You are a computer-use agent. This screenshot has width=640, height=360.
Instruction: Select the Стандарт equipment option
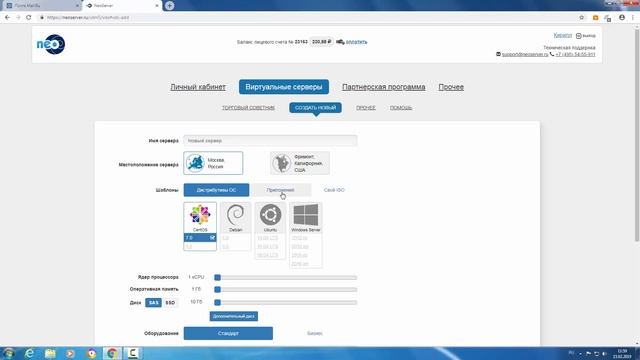point(228,333)
